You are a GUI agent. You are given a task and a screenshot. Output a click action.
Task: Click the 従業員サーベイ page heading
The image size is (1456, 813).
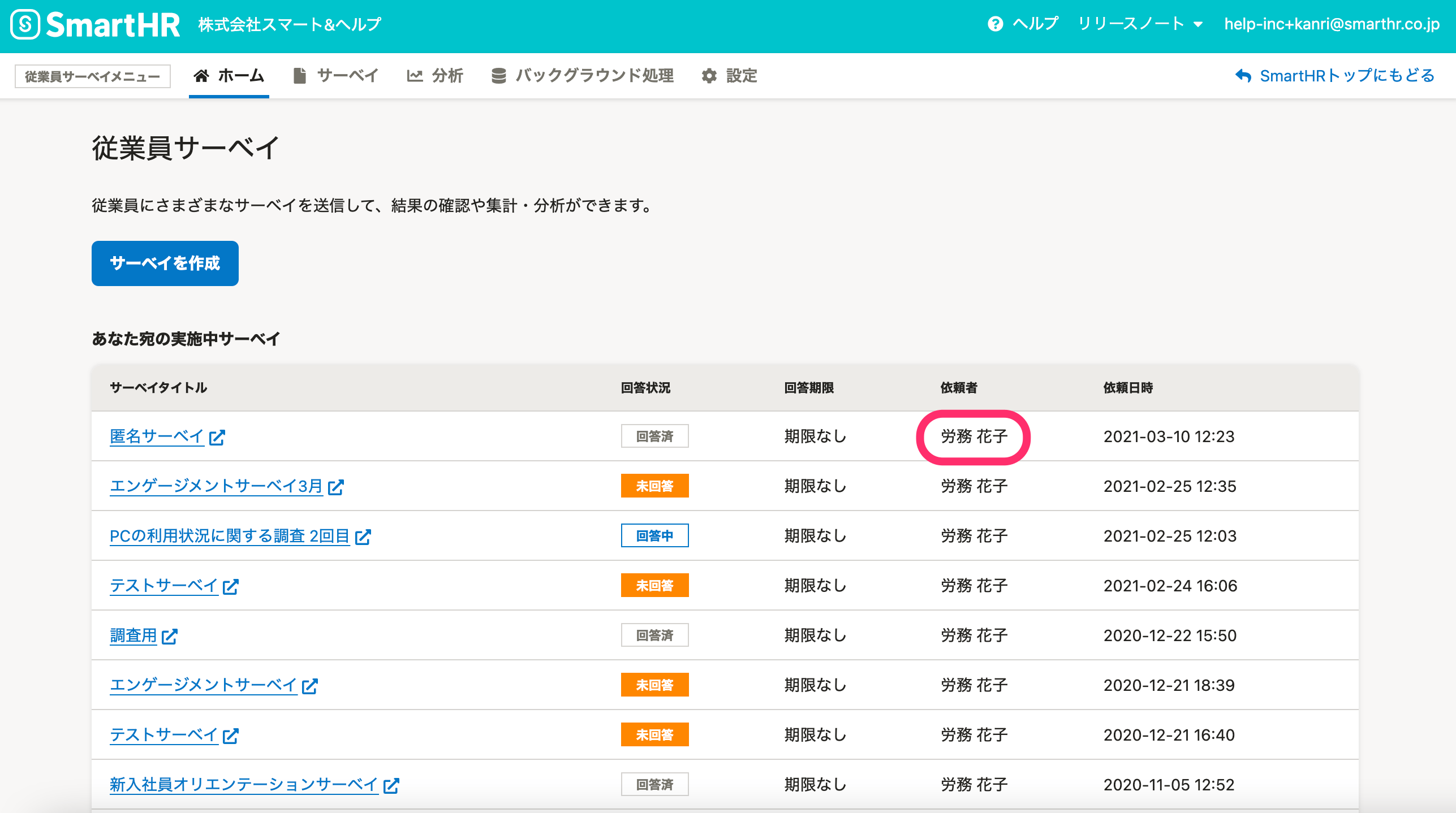186,148
